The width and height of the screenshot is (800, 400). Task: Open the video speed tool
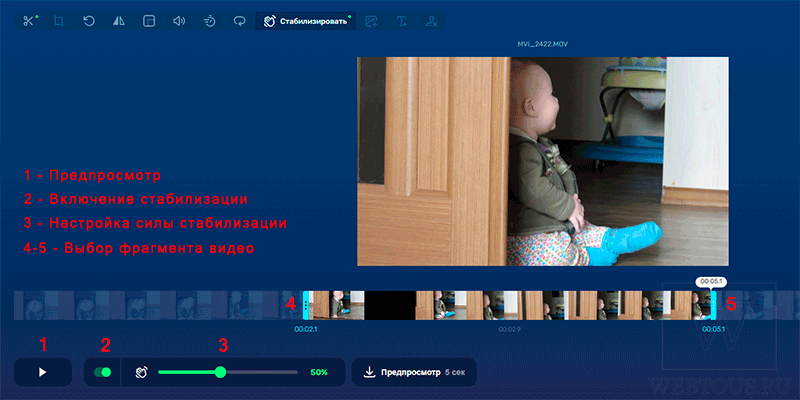(209, 21)
